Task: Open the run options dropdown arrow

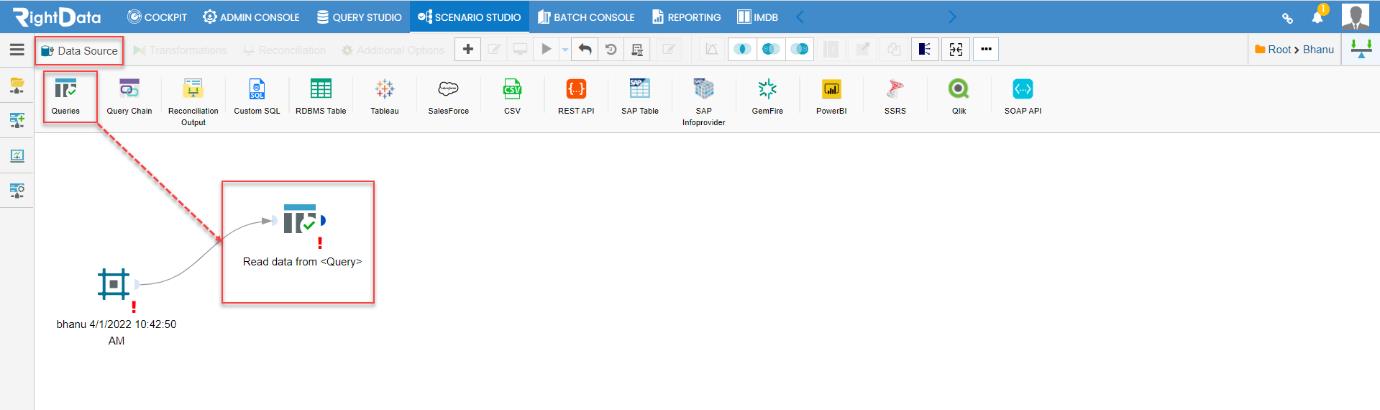Action: (564, 49)
